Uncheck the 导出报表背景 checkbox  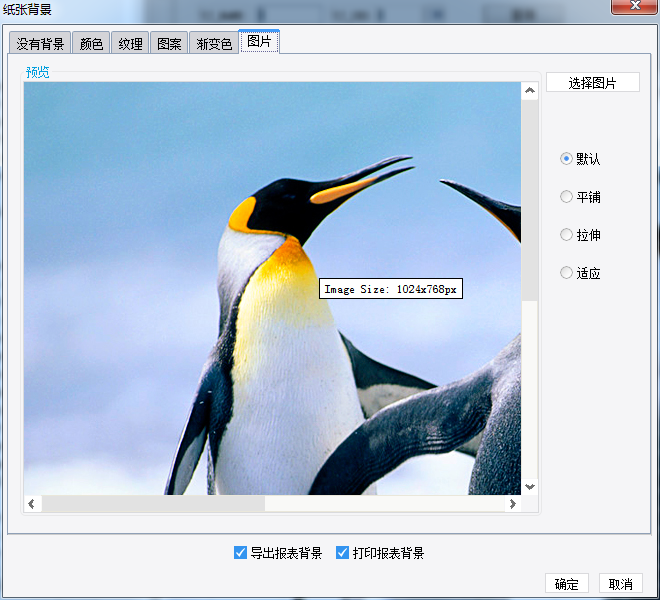click(240, 552)
